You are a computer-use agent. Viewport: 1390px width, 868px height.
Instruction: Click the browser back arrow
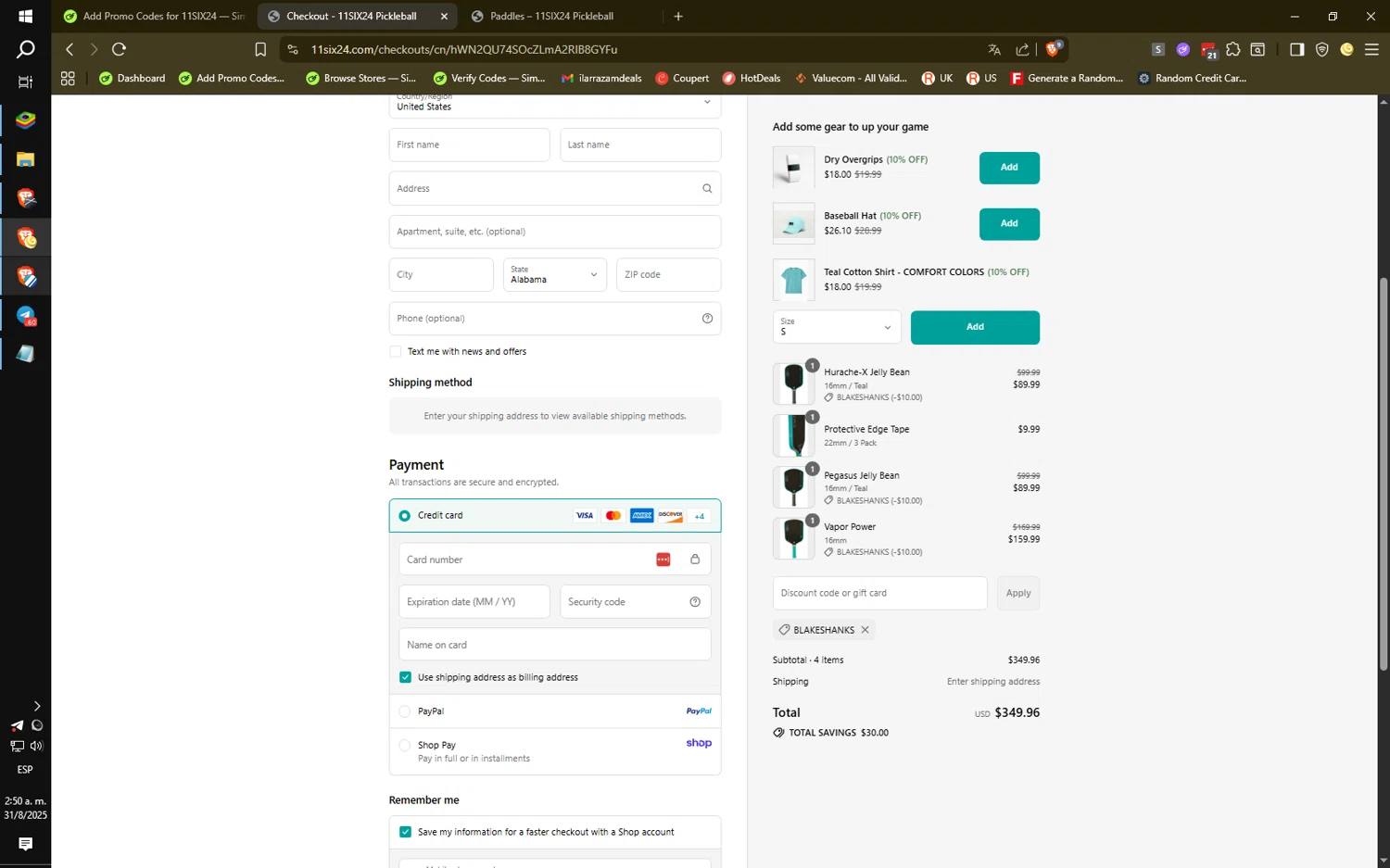[x=69, y=49]
